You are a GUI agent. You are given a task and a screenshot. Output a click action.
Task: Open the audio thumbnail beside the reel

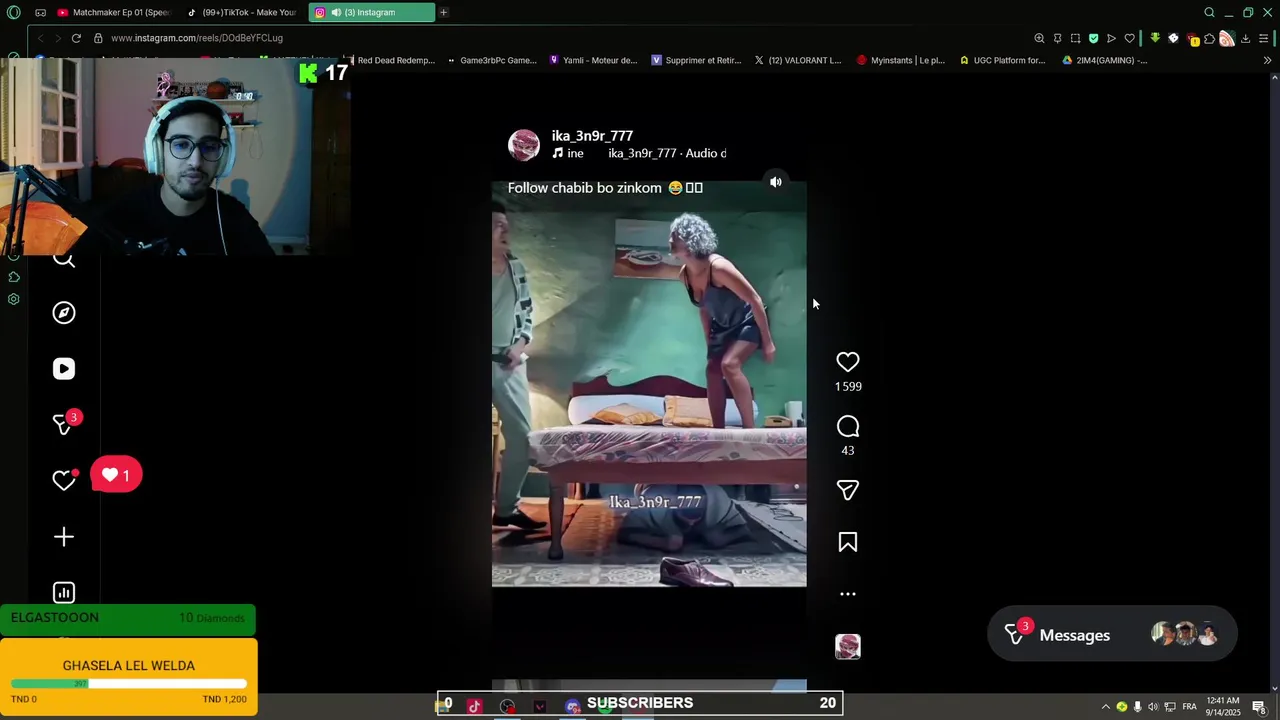(x=847, y=647)
